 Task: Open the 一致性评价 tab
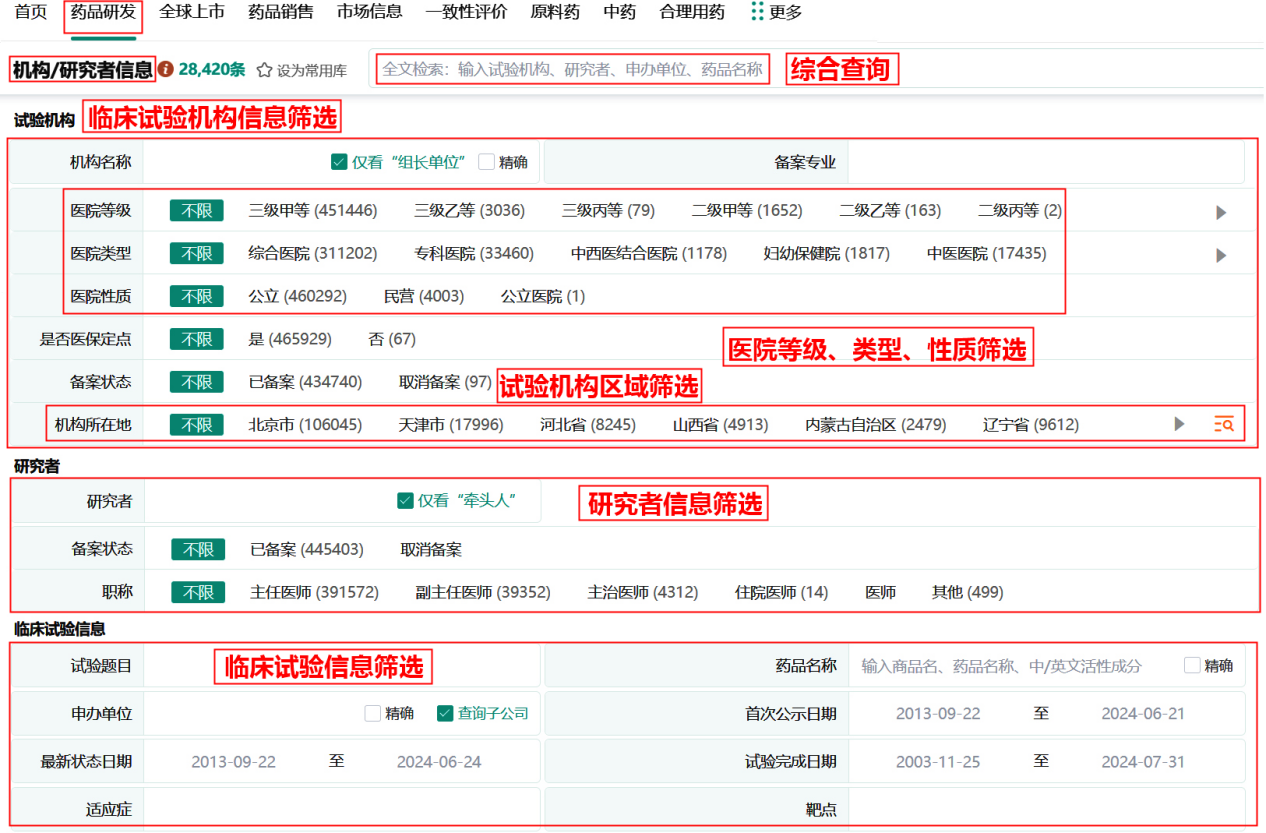pos(465,12)
